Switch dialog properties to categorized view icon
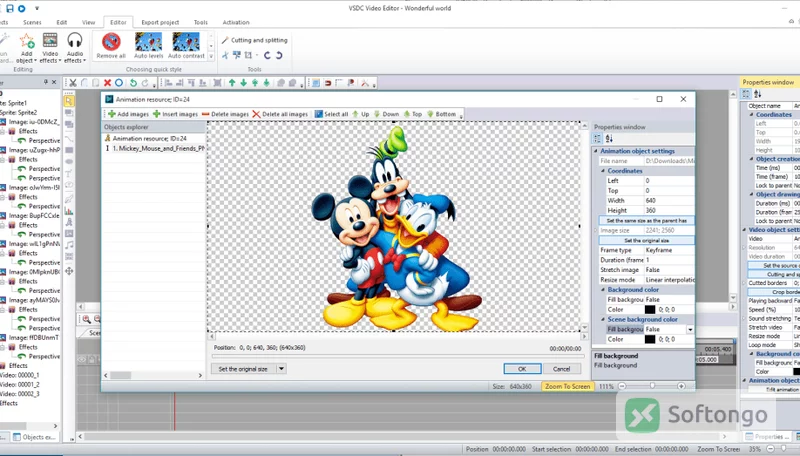800x456 pixels. pos(597,139)
